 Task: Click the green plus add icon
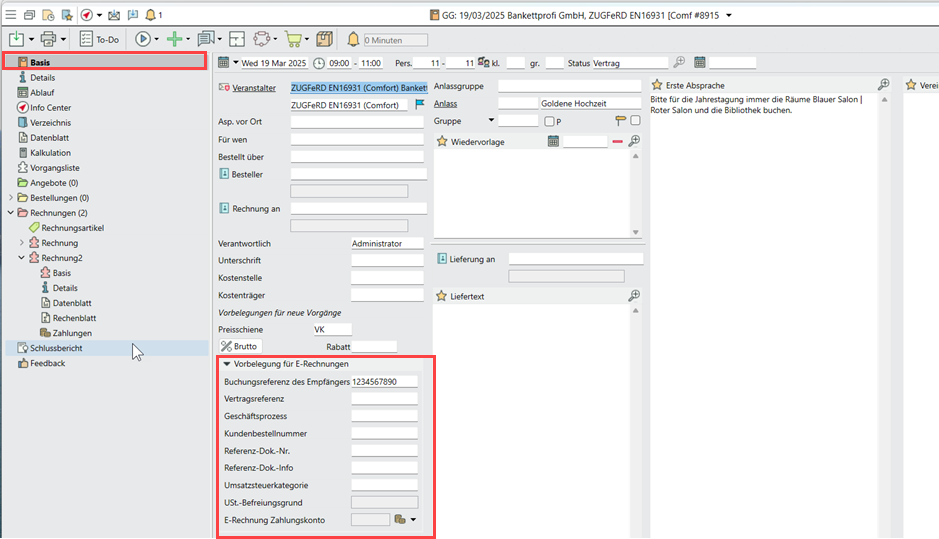(174, 39)
